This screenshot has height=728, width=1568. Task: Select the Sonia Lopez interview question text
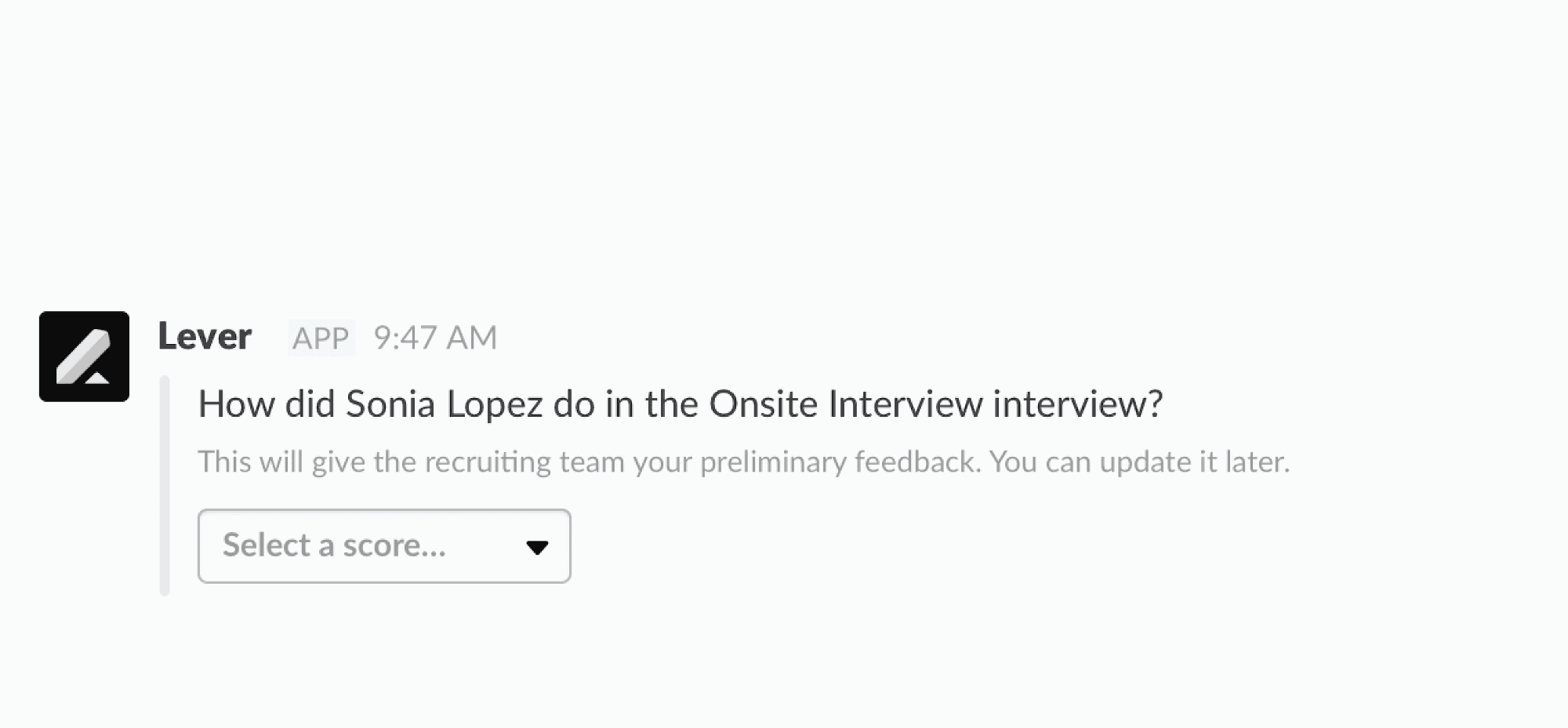[x=681, y=404]
